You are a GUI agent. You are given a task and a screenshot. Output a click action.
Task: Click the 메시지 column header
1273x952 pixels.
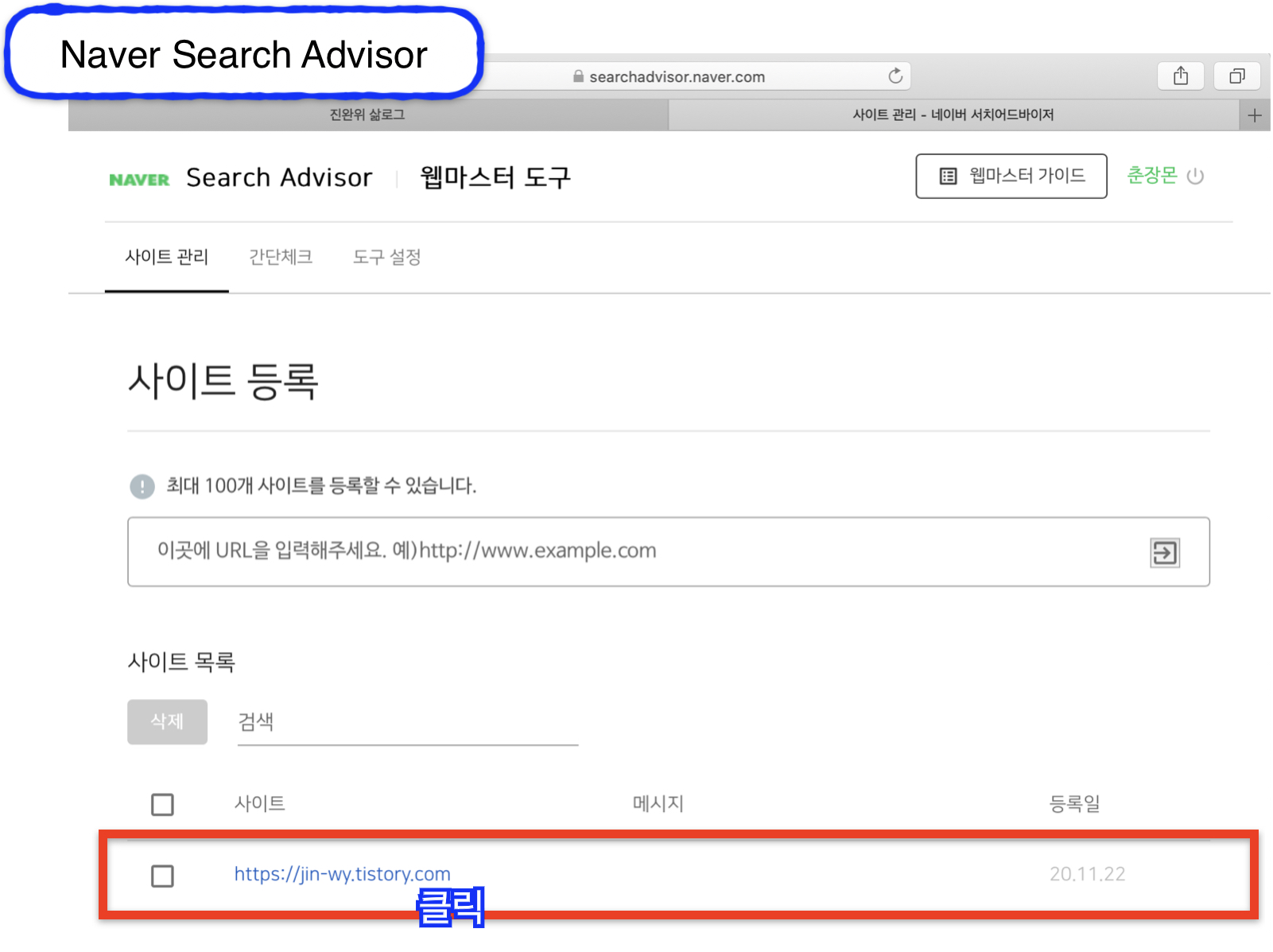point(658,804)
